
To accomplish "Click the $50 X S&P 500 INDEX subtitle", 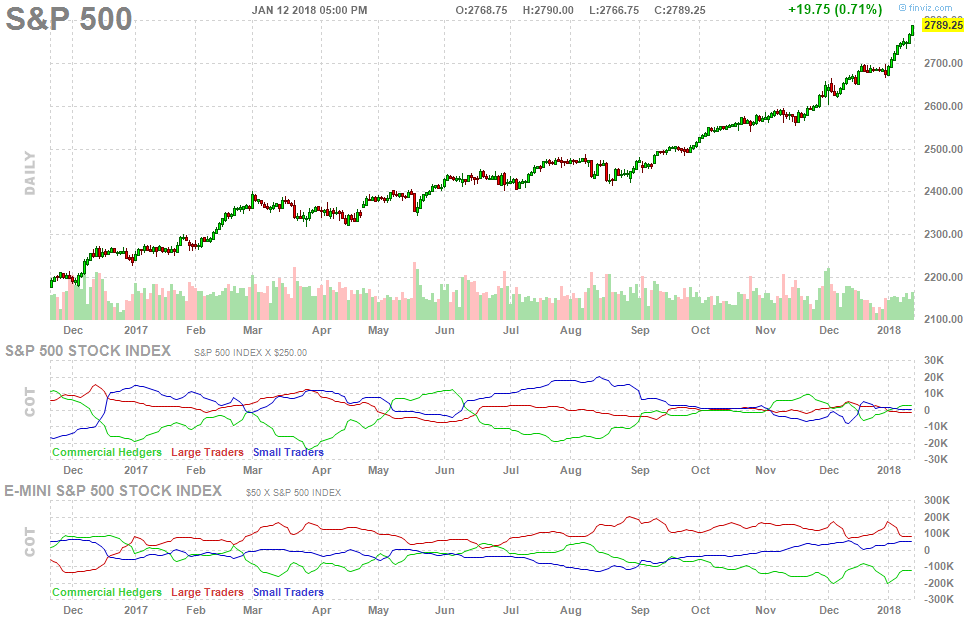I will coord(293,493).
